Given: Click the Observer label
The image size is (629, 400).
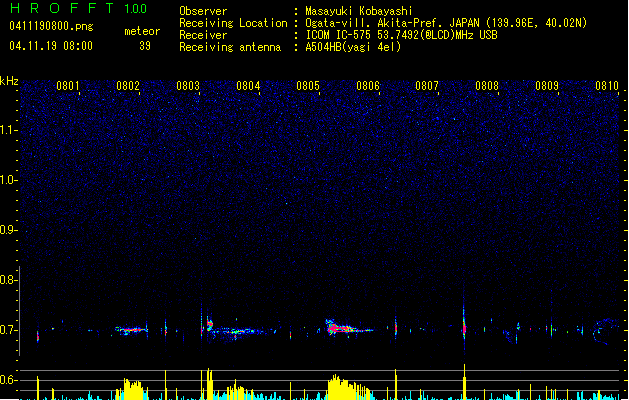Looking at the screenshot, I should tap(203, 11).
